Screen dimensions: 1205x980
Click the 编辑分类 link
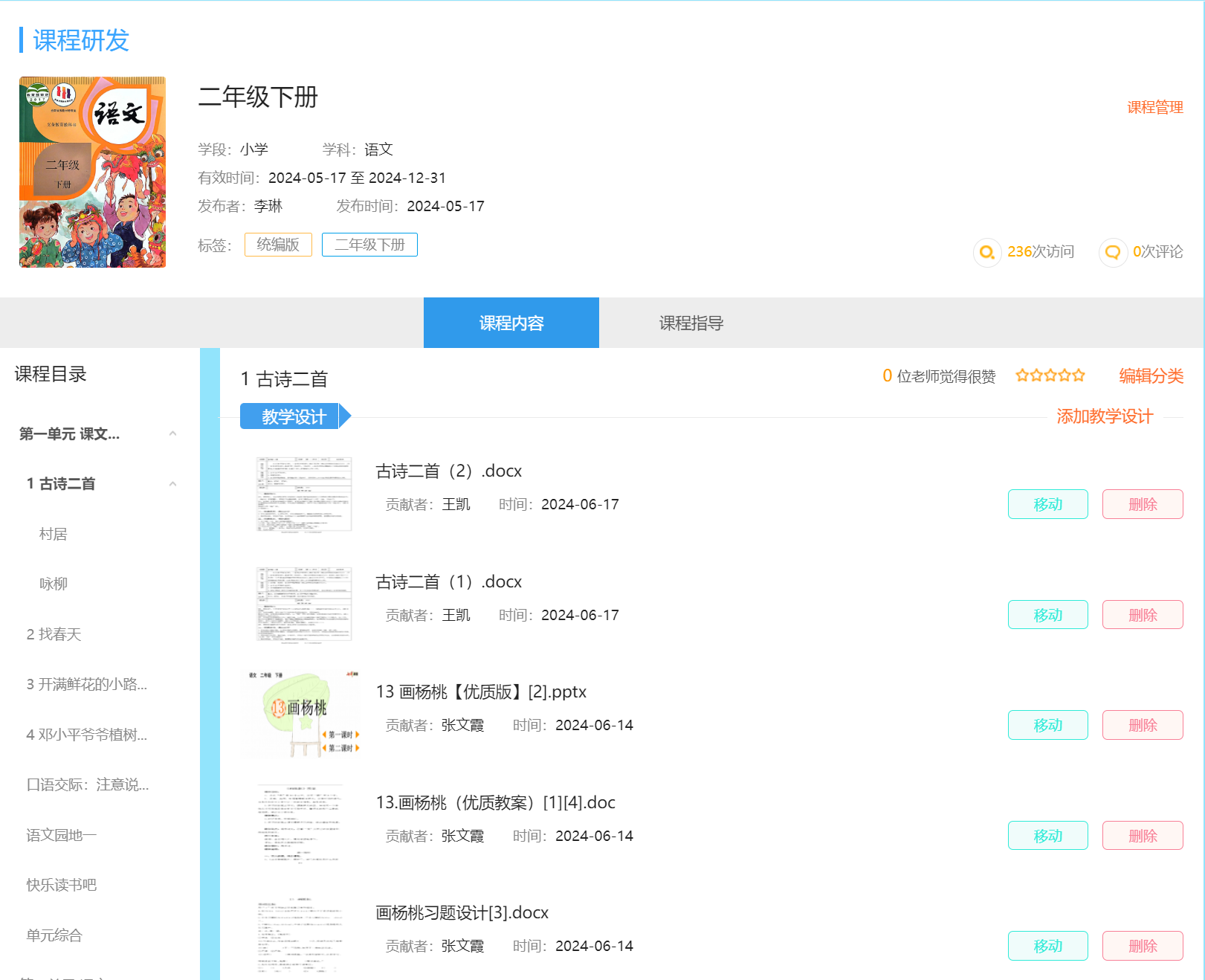(x=1151, y=375)
